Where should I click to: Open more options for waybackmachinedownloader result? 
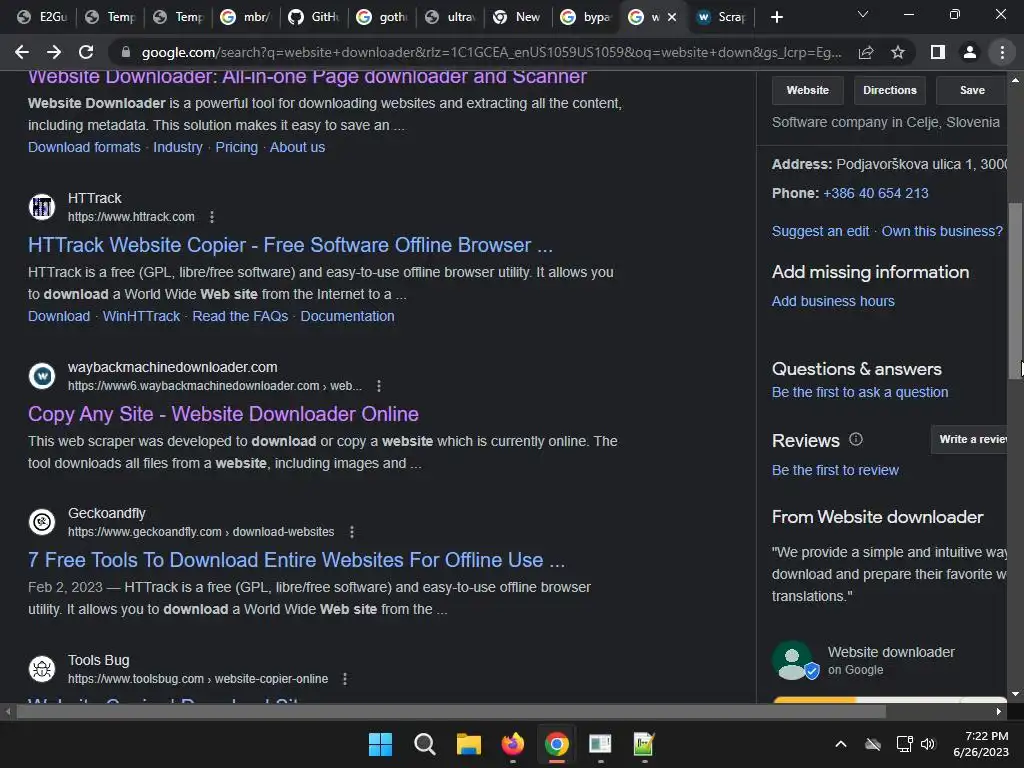click(x=379, y=386)
